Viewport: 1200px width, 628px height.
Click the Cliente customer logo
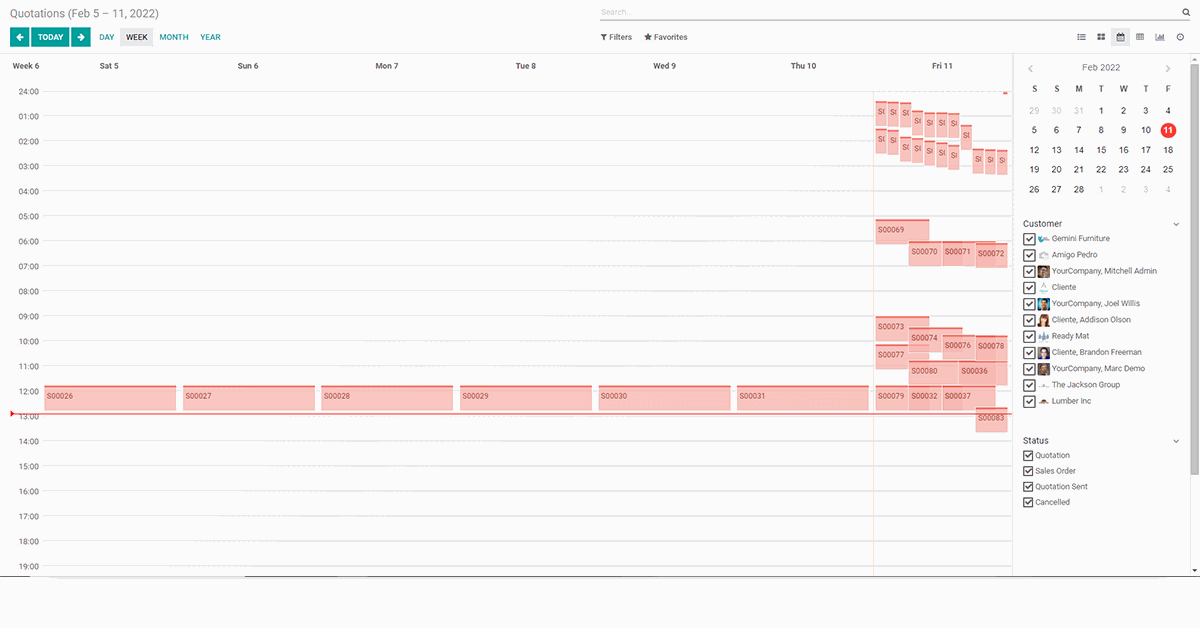pyautogui.click(x=1043, y=287)
